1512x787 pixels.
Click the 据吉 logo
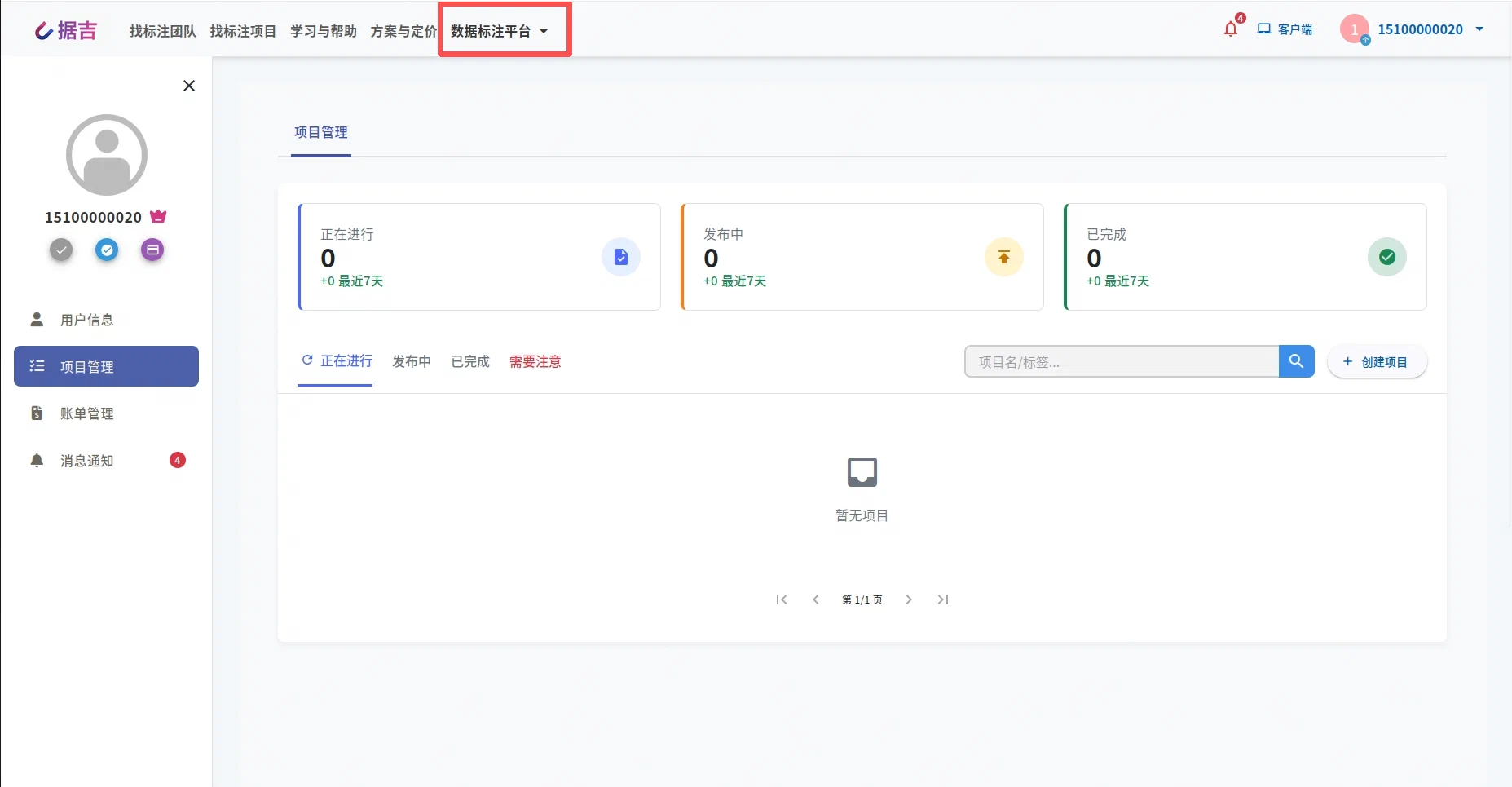[66, 30]
